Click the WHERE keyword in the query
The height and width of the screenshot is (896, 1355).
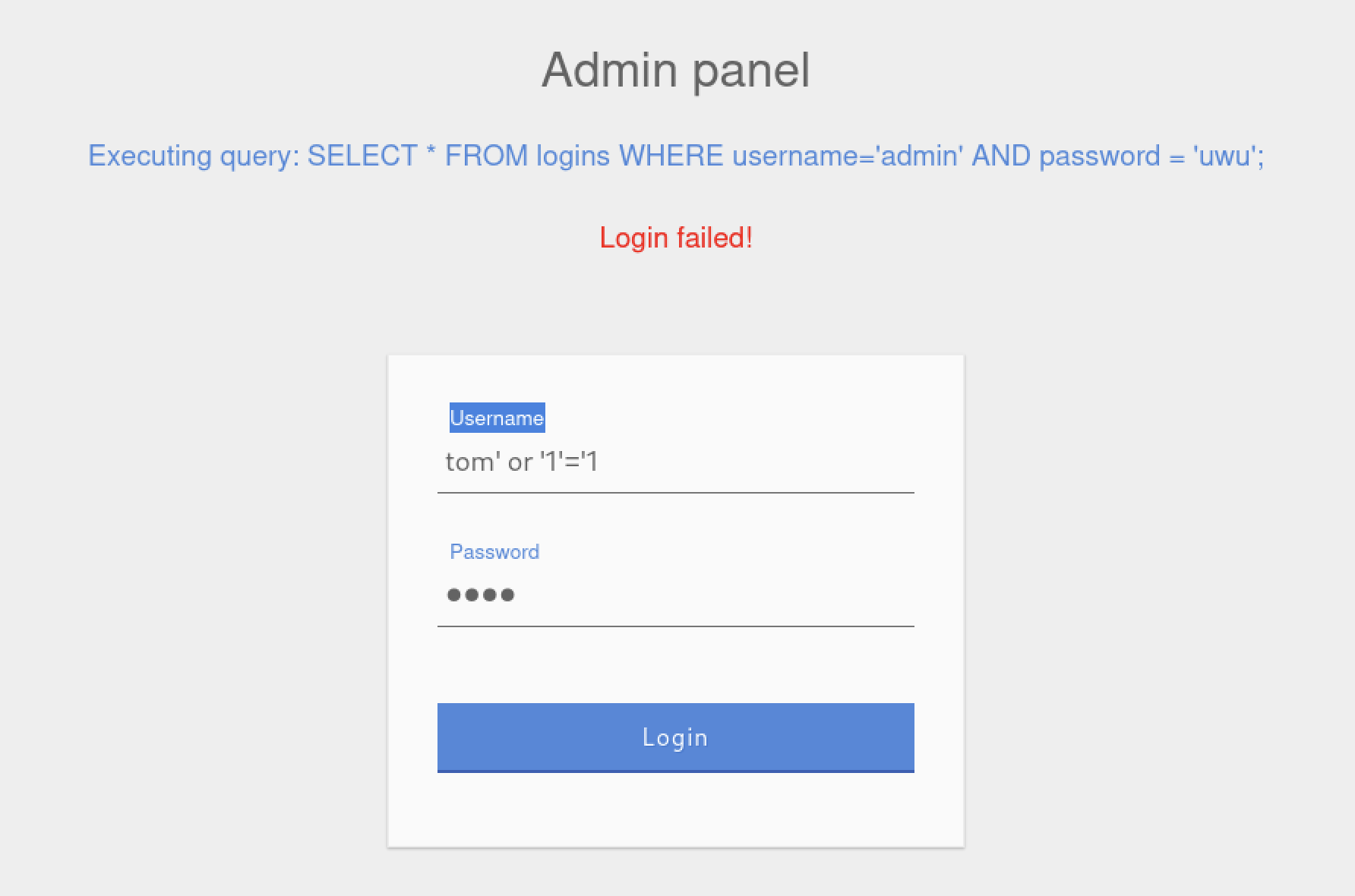pos(671,156)
